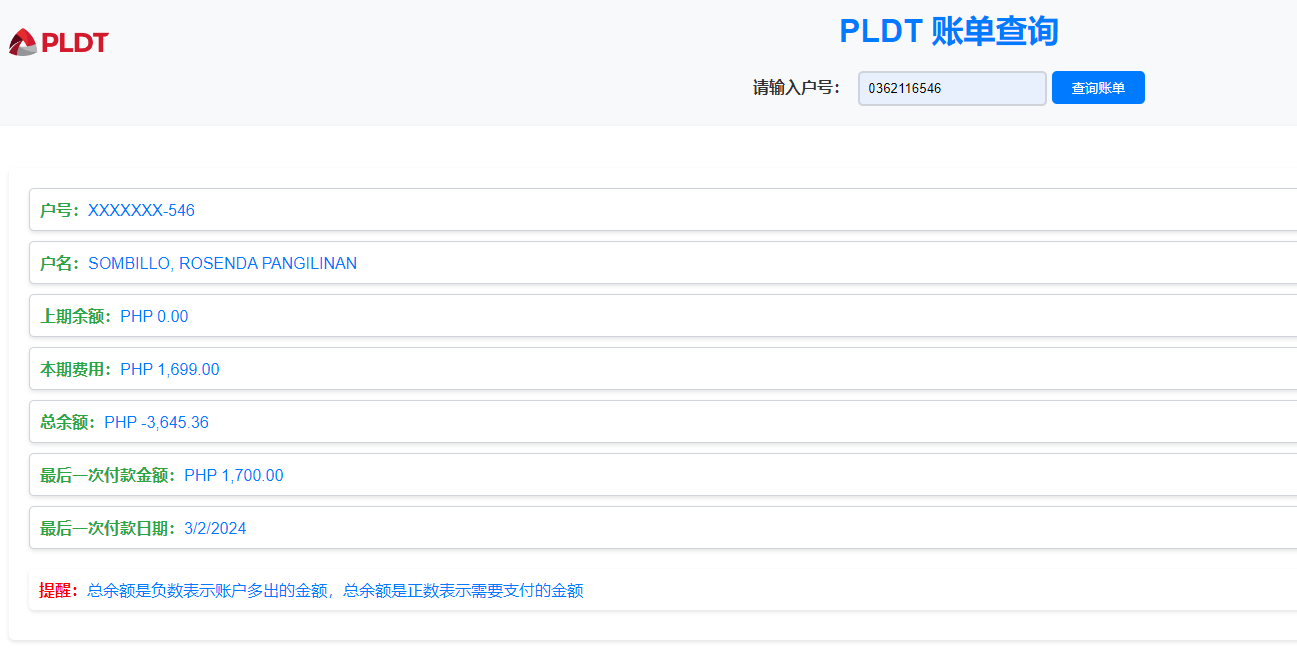The width and height of the screenshot is (1297, 655).
Task: Click the account number input field
Action: pyautogui.click(x=952, y=88)
